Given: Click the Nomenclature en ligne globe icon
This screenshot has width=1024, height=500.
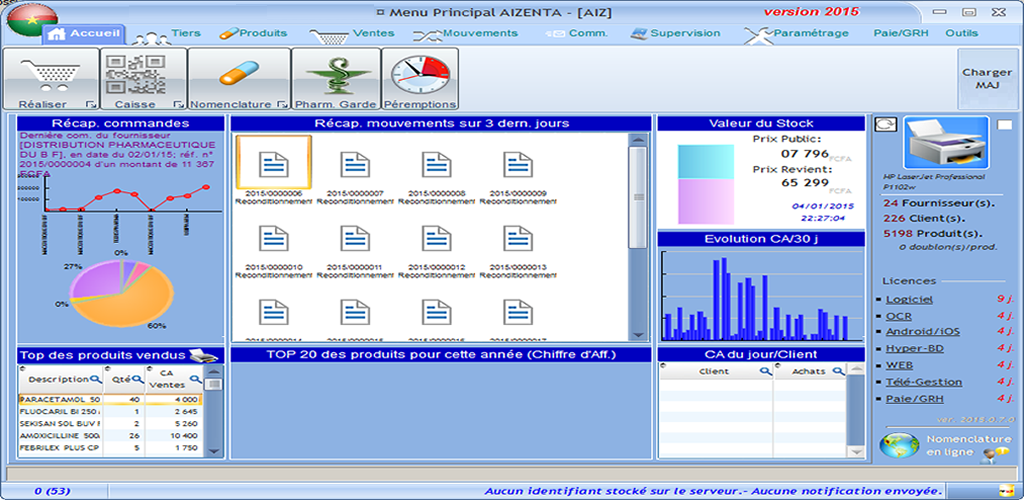Looking at the screenshot, I should point(900,444).
